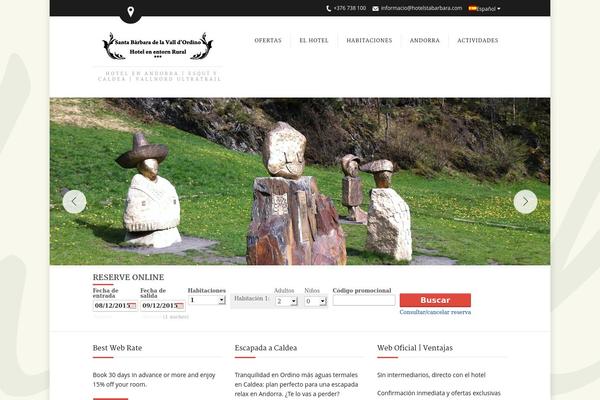This screenshot has width=600, height=400.
Task: Click the Santa Bàrbara hotel logo
Action: click(158, 46)
